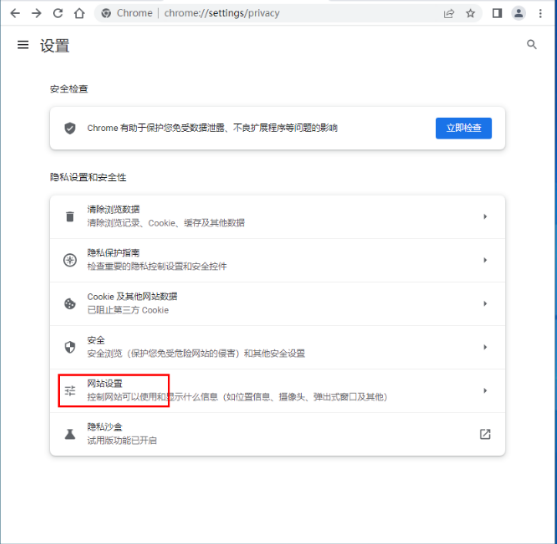Screen dimensions: 557x544
Task: Expand the 网站设置 row arrow
Action: (485, 391)
